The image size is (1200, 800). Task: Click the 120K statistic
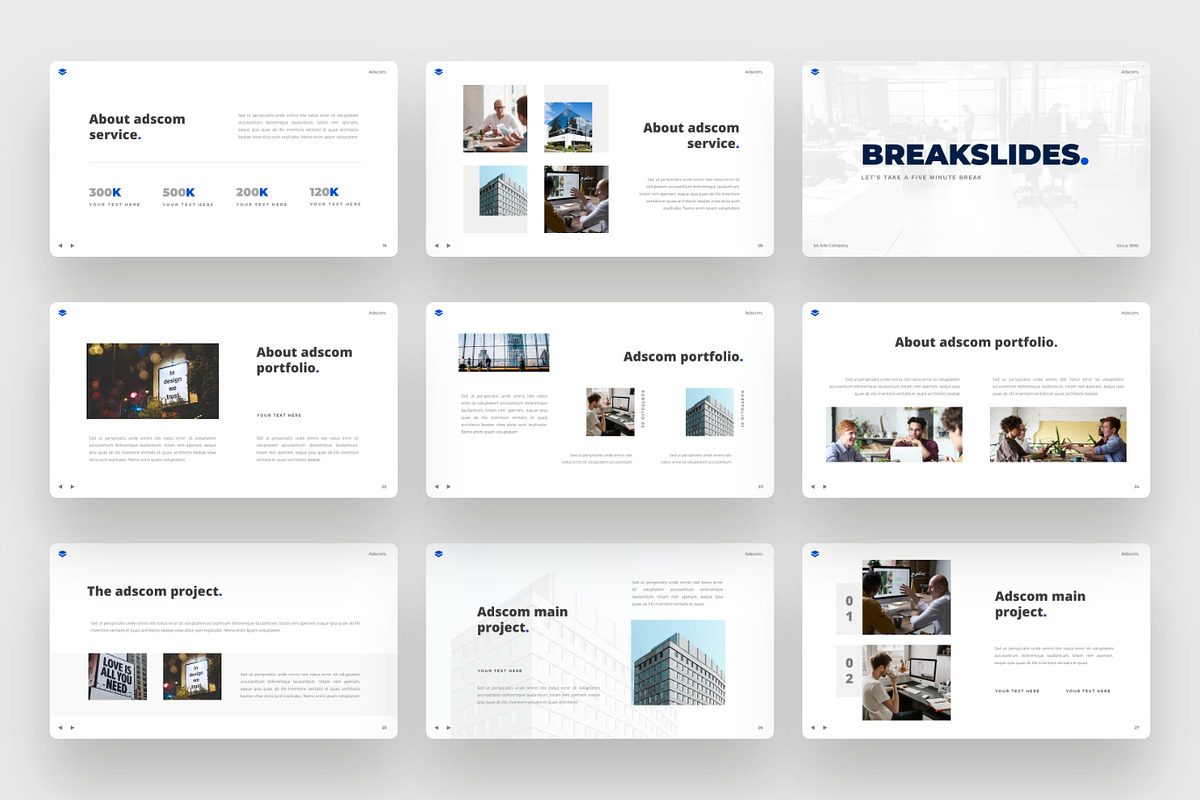(325, 192)
